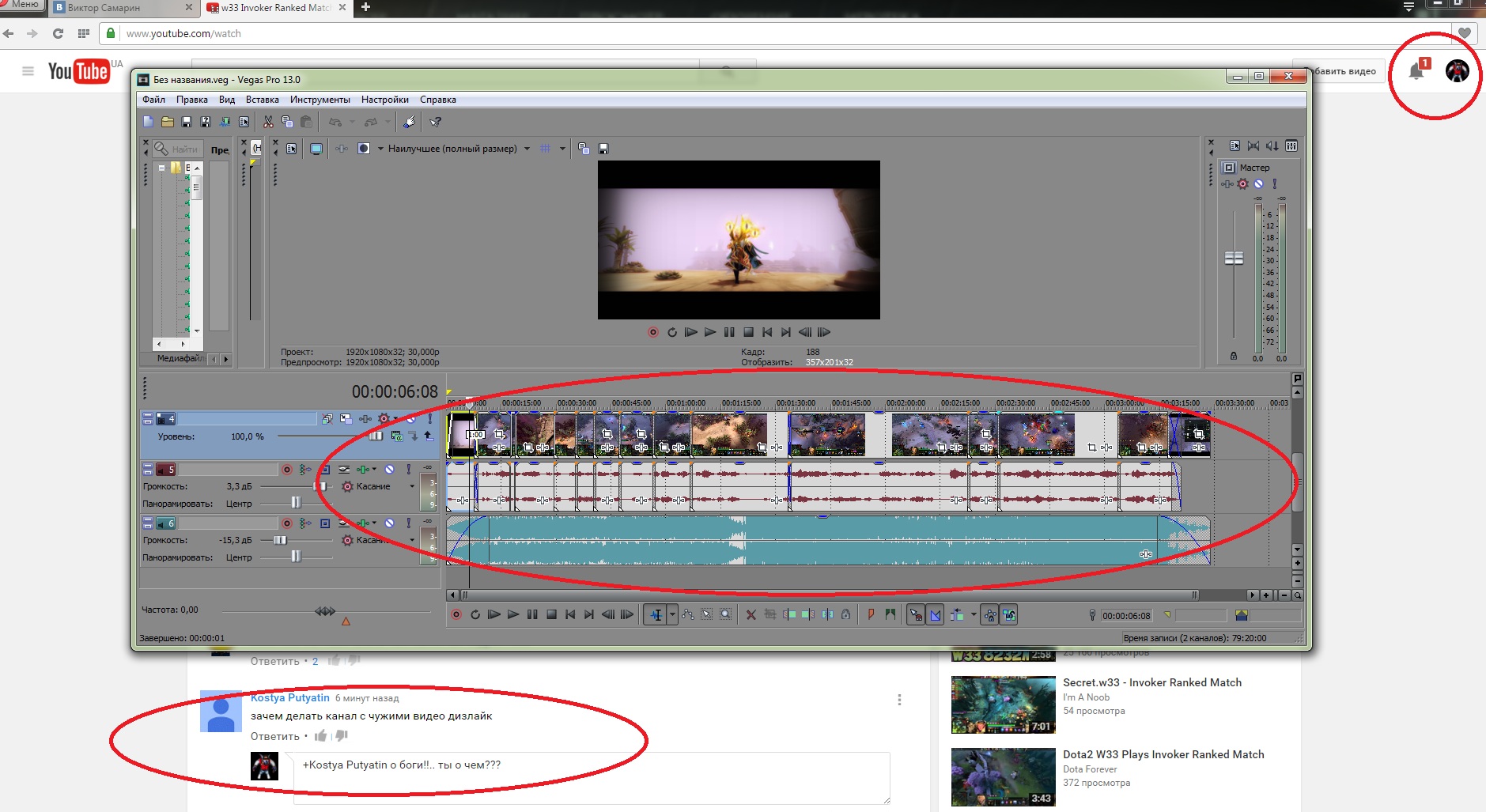
Task: Toggle Automatic Crossfades button
Action: pyautogui.click(x=936, y=614)
